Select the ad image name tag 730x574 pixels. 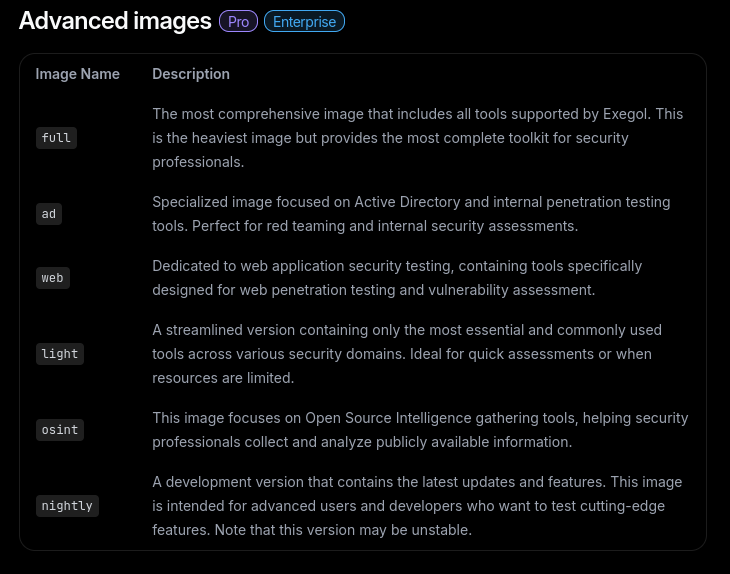49,214
